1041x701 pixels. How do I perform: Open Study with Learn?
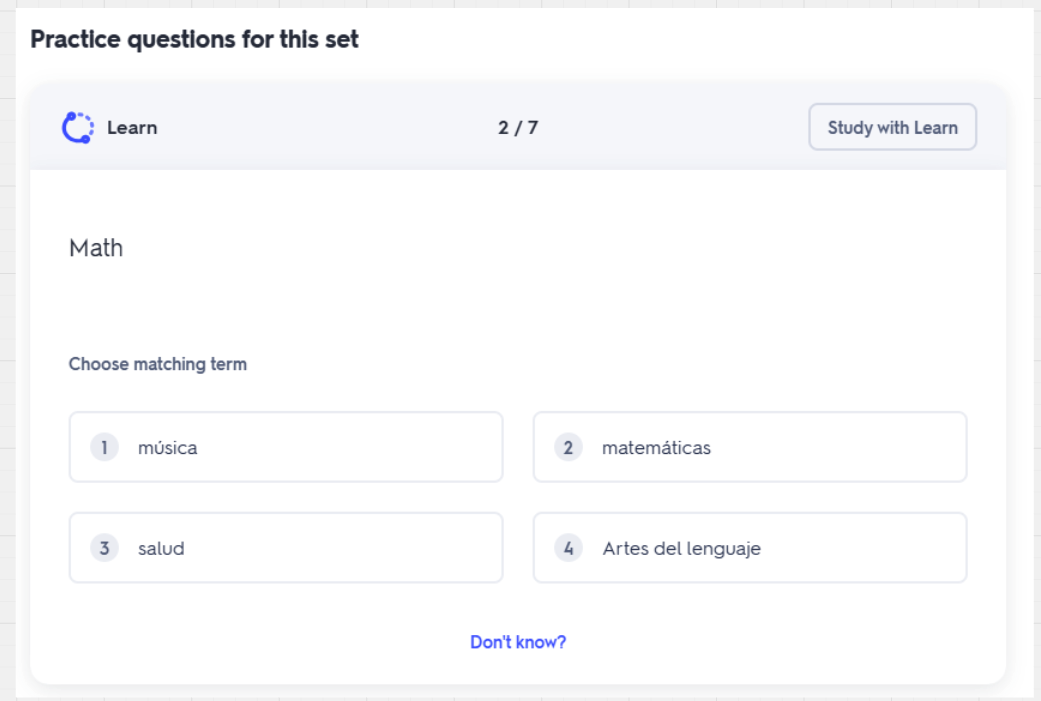pos(892,127)
